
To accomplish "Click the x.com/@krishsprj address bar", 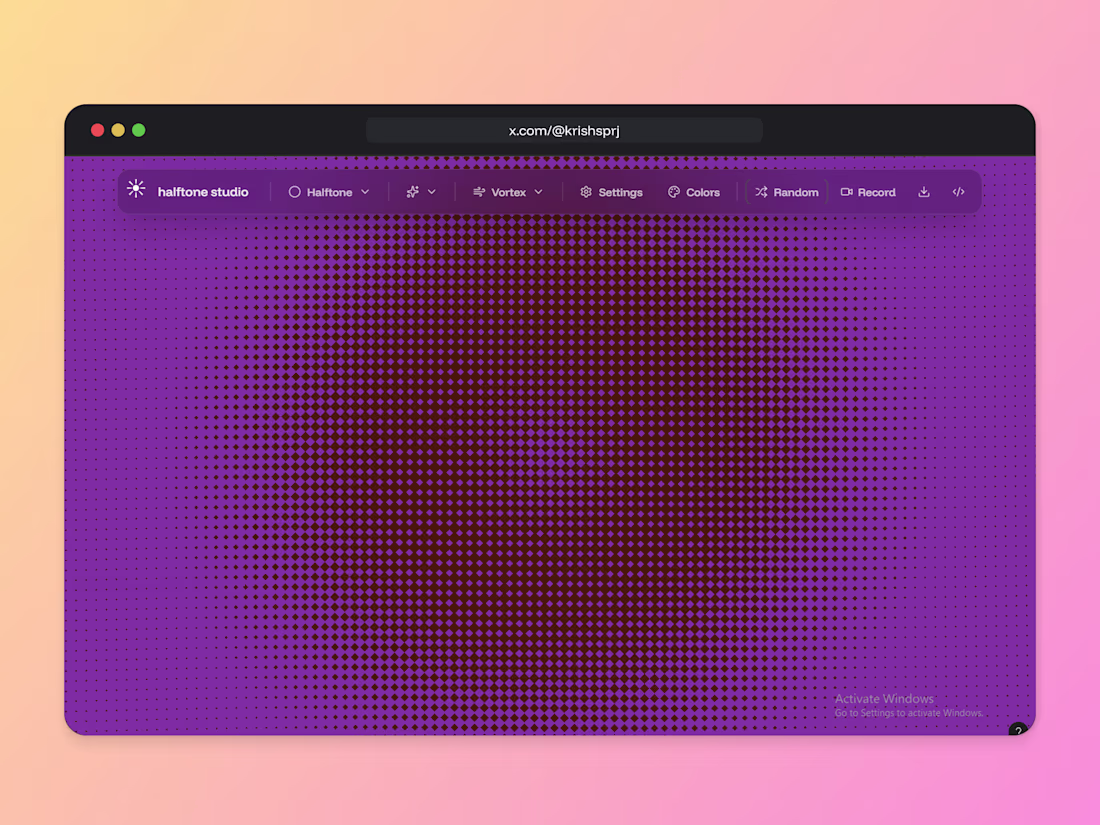I will [563, 130].
